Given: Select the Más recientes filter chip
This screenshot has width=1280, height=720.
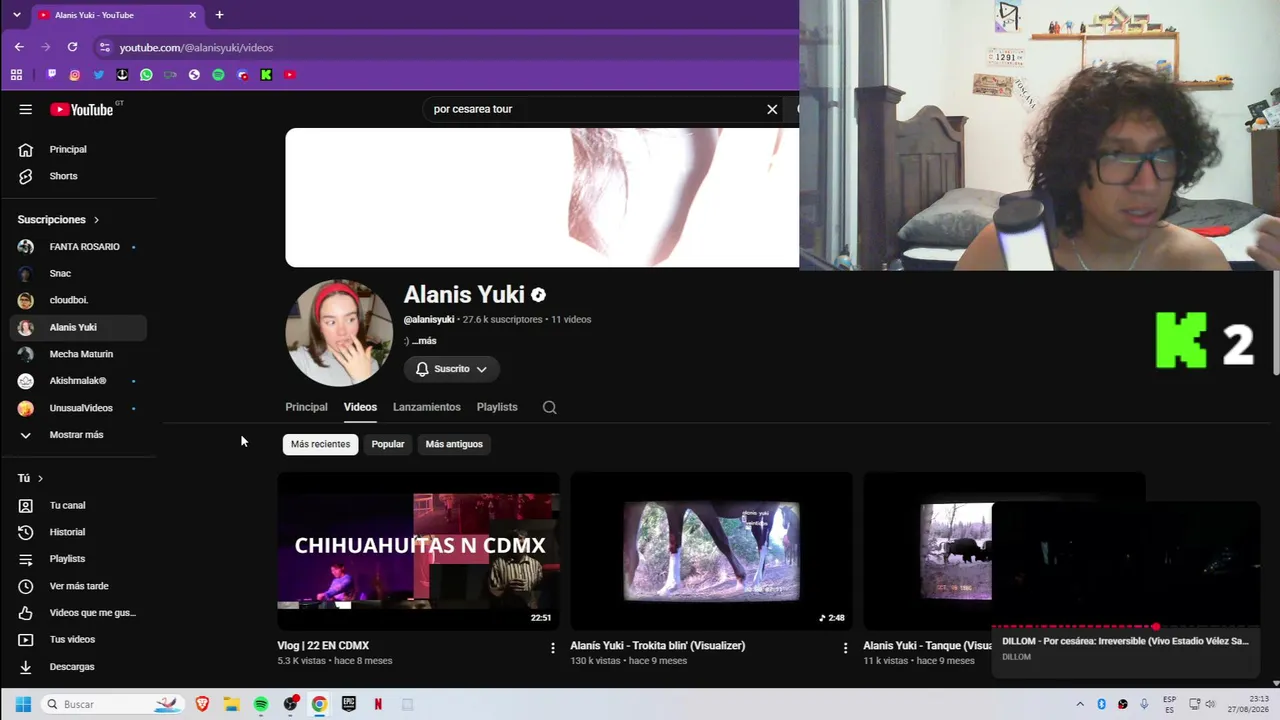Looking at the screenshot, I should tap(320, 444).
